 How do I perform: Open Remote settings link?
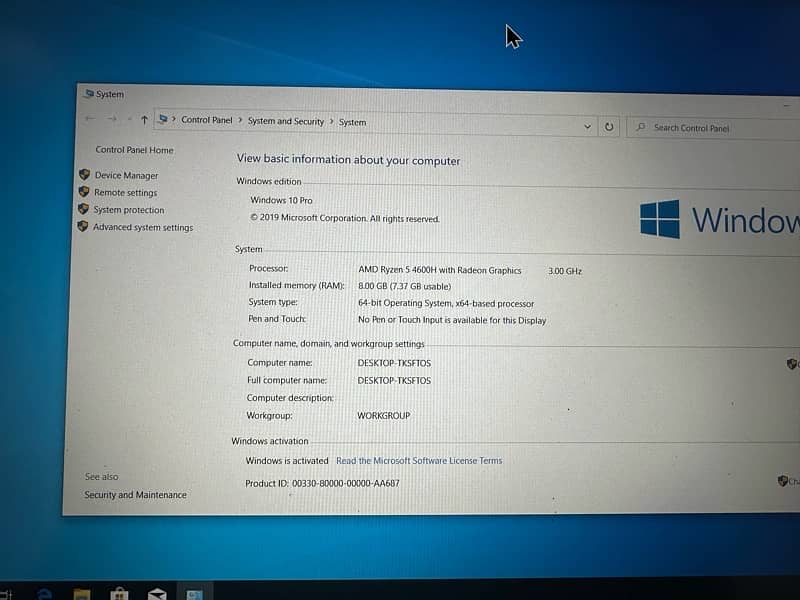(125, 193)
